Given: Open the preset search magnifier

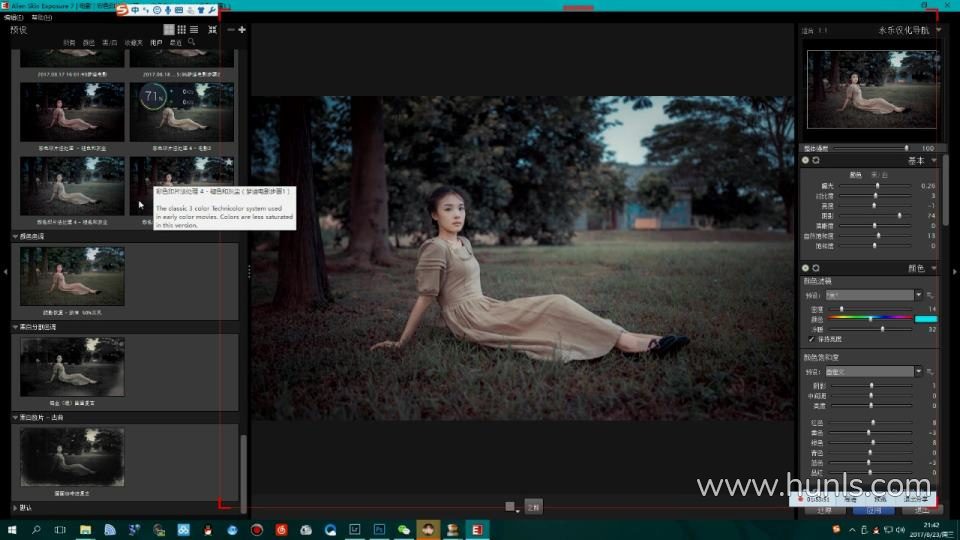Looking at the screenshot, I should pyautogui.click(x=192, y=42).
